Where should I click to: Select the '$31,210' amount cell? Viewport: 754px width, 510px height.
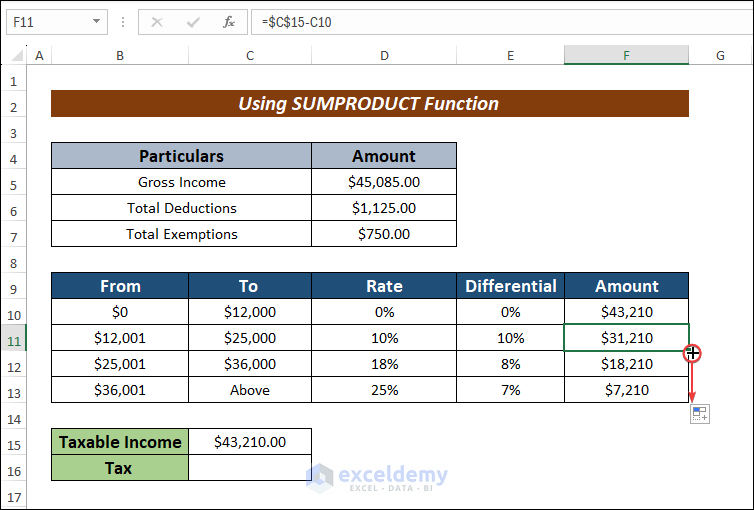pos(627,338)
